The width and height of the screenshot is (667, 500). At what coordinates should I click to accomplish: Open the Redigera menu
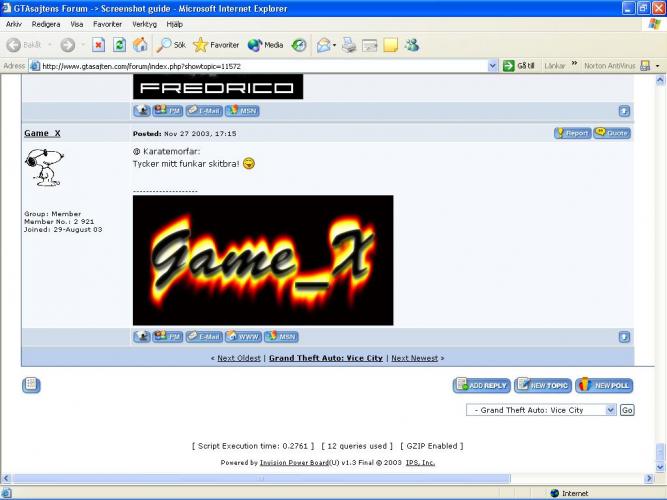pos(45,23)
